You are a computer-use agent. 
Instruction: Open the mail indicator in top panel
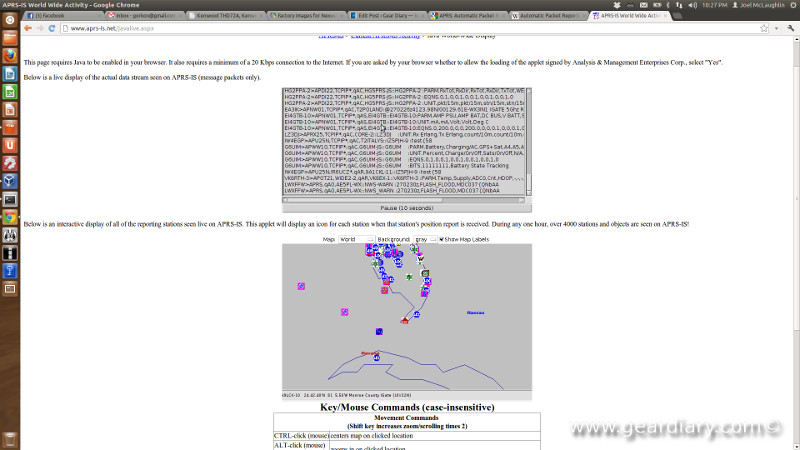click(644, 5)
